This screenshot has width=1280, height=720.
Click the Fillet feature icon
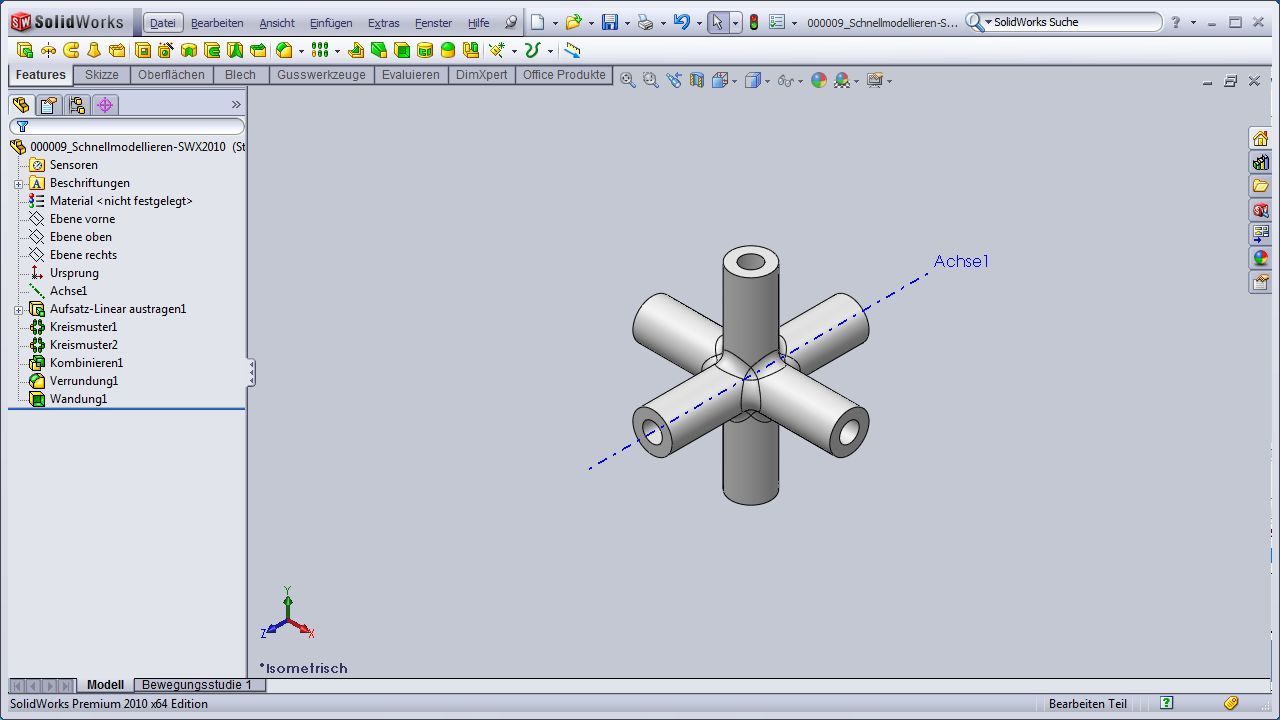pos(284,50)
